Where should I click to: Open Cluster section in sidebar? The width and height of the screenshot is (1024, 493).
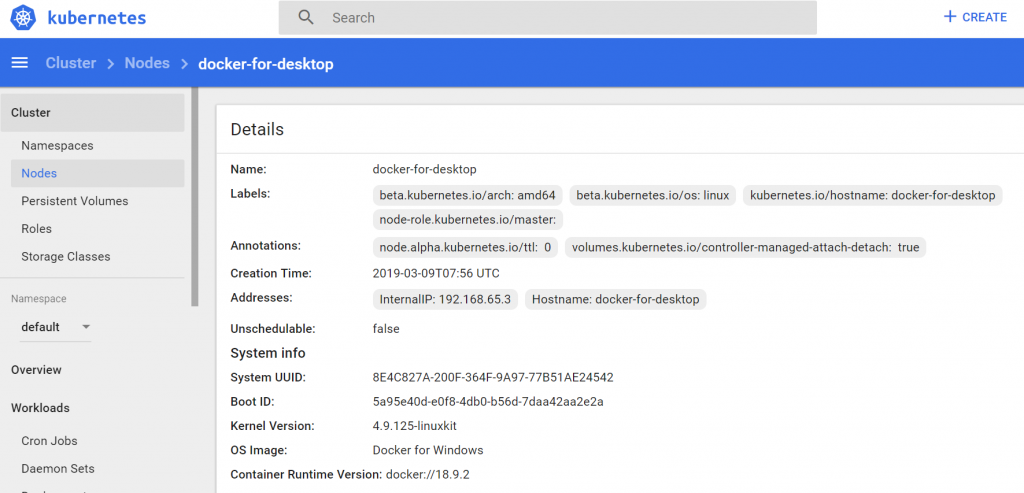point(31,113)
